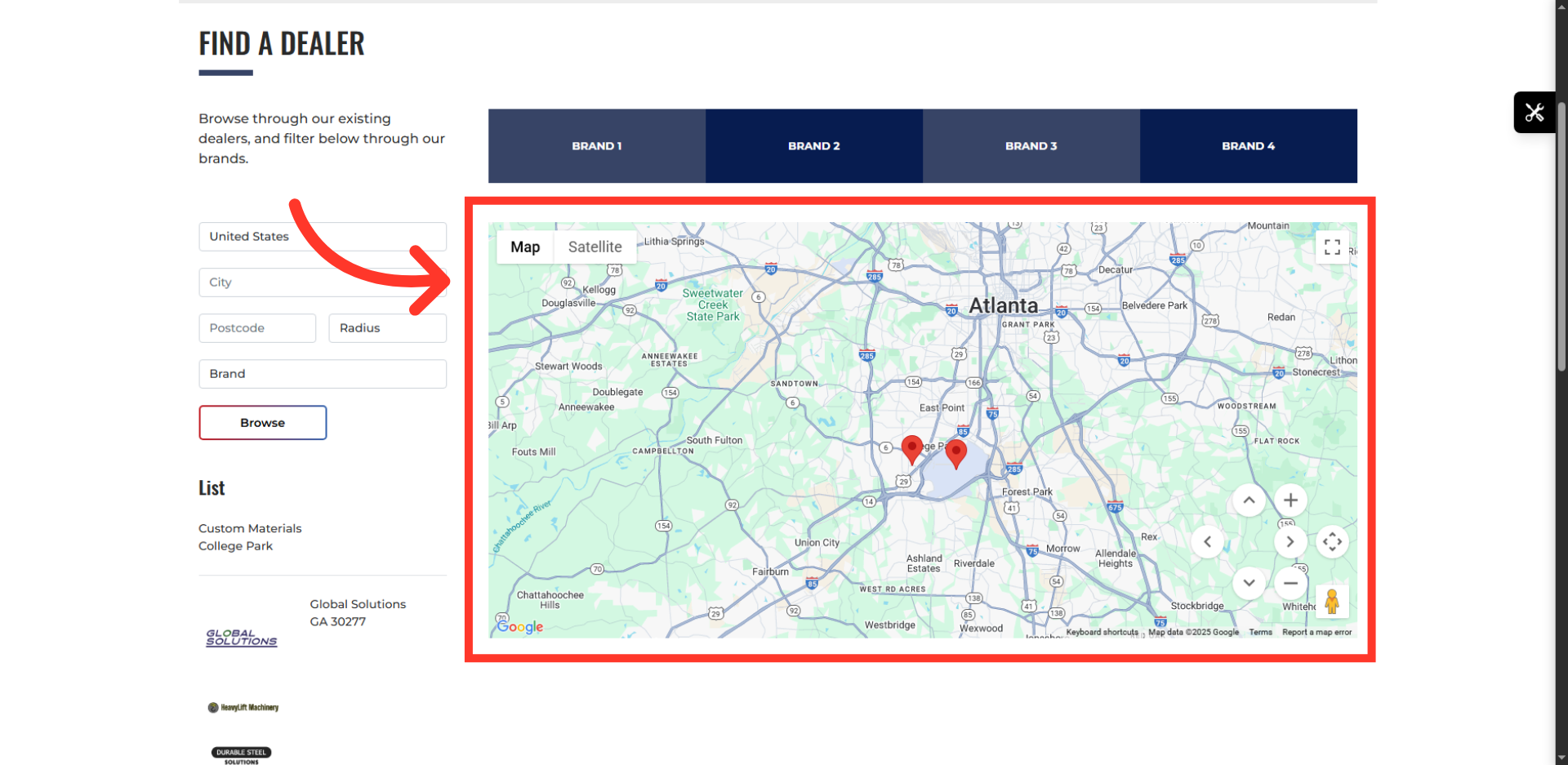Viewport: 1568px width, 765px height.
Task: Zoom out the map with minus button
Action: pos(1290,583)
